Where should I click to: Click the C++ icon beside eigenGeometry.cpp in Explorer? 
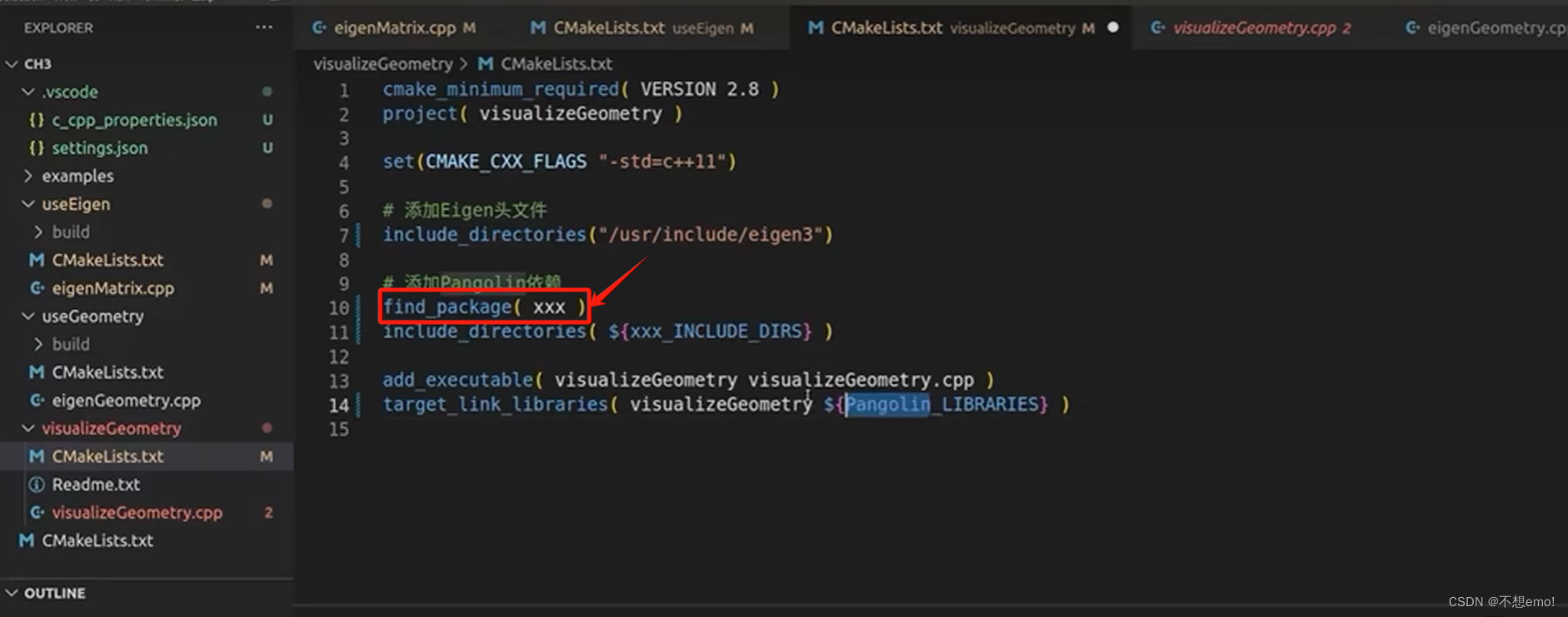pos(37,401)
